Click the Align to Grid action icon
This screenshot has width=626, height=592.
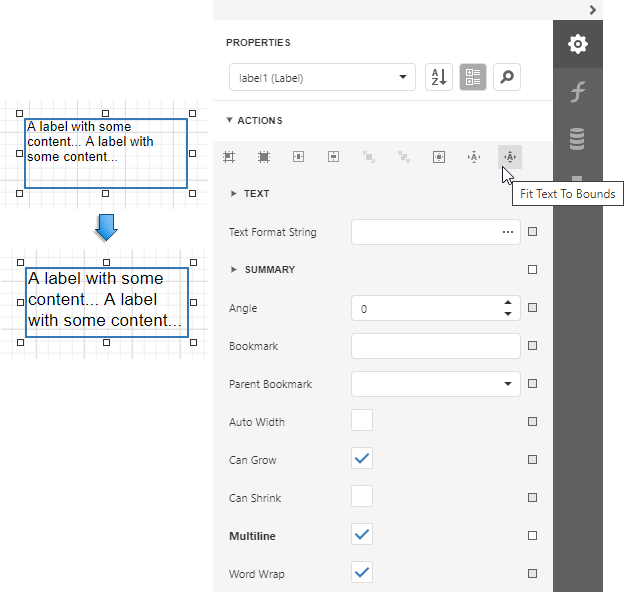point(229,157)
